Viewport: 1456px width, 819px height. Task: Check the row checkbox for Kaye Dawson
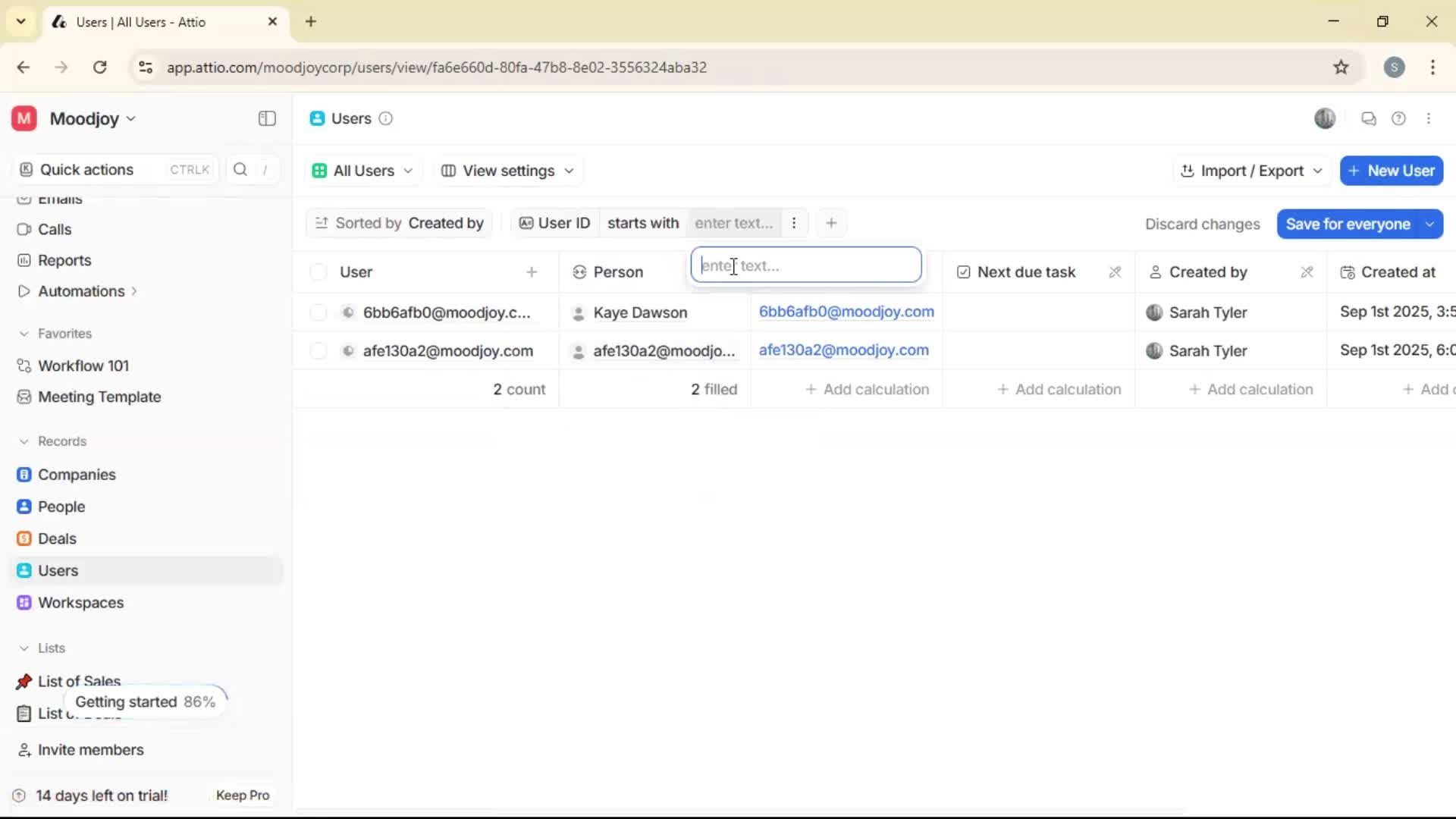(318, 312)
